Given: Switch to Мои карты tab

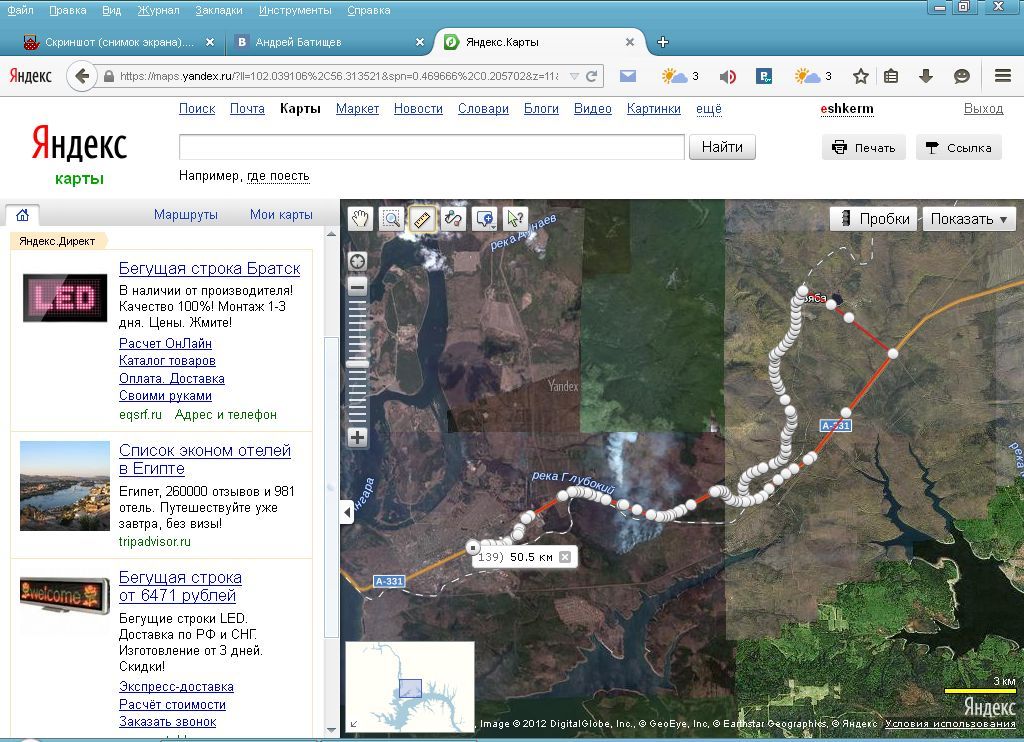Looking at the screenshot, I should tap(281, 214).
